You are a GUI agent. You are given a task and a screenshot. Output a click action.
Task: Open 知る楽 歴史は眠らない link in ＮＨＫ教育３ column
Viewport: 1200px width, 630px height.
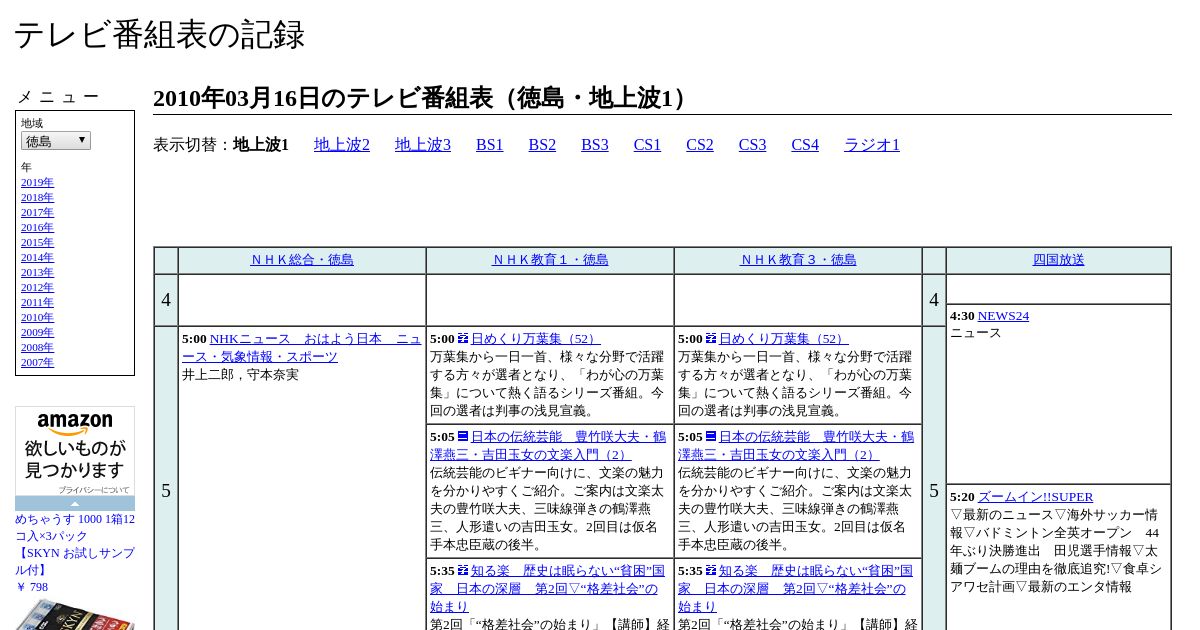pyautogui.click(x=796, y=589)
